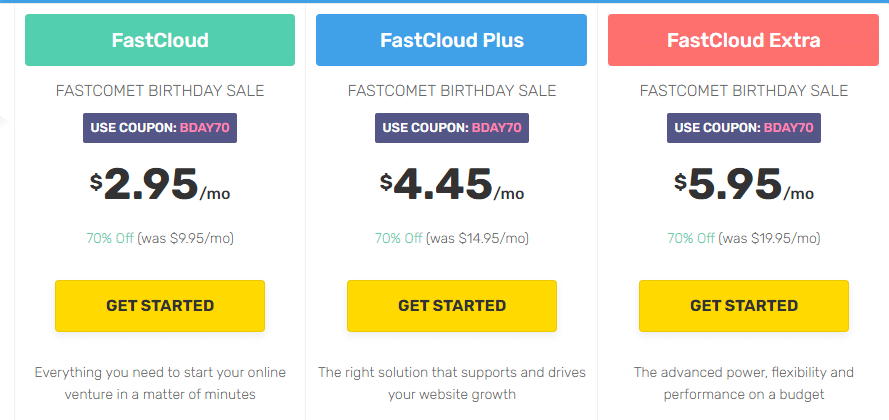Click the 'Everything you need to start' description
889x420 pixels.
(x=160, y=383)
